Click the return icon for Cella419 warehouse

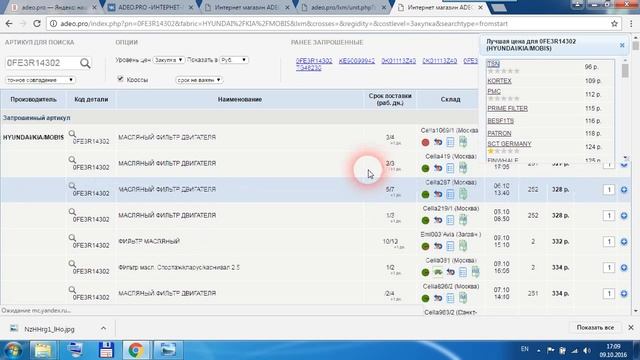(x=438, y=168)
